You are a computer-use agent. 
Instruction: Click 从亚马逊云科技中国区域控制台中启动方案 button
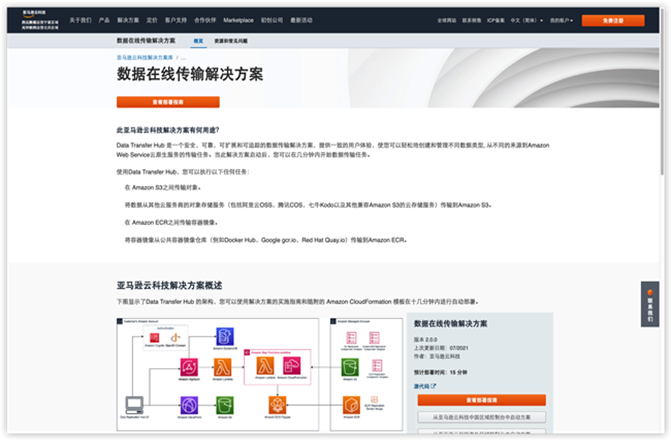pyautogui.click(x=481, y=417)
